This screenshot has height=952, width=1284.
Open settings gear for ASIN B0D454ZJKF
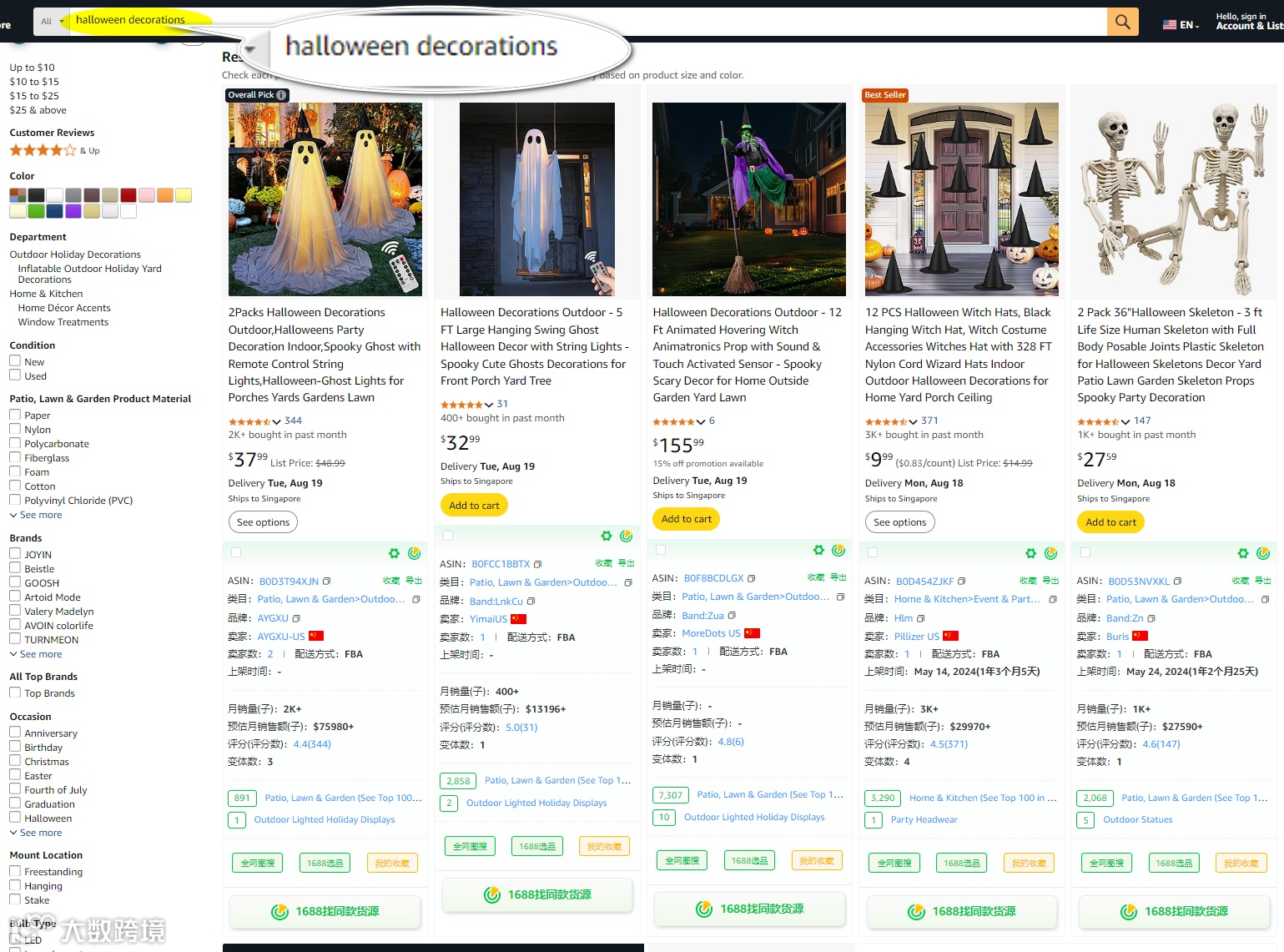pos(1030,553)
